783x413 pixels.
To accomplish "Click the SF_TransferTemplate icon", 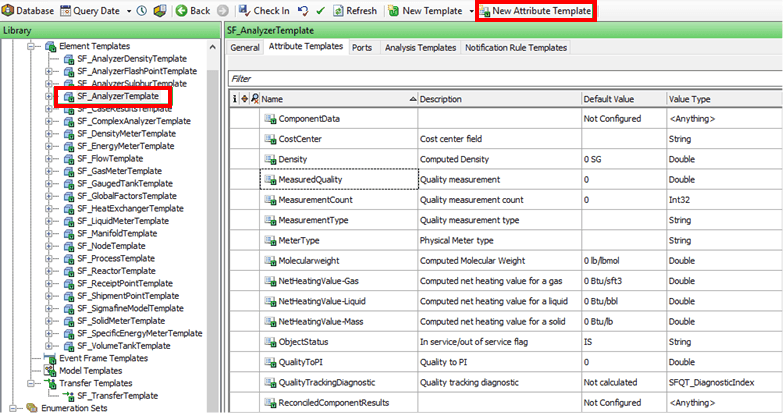I will [69, 396].
